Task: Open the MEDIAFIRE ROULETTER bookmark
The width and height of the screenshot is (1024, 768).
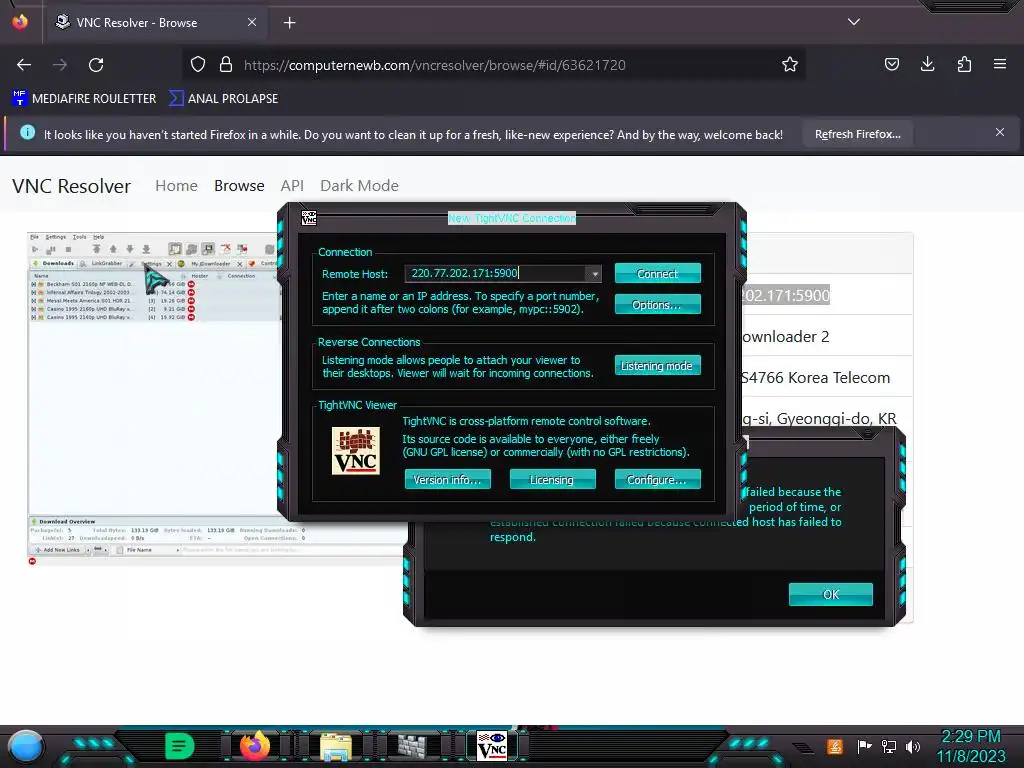Action: point(84,99)
